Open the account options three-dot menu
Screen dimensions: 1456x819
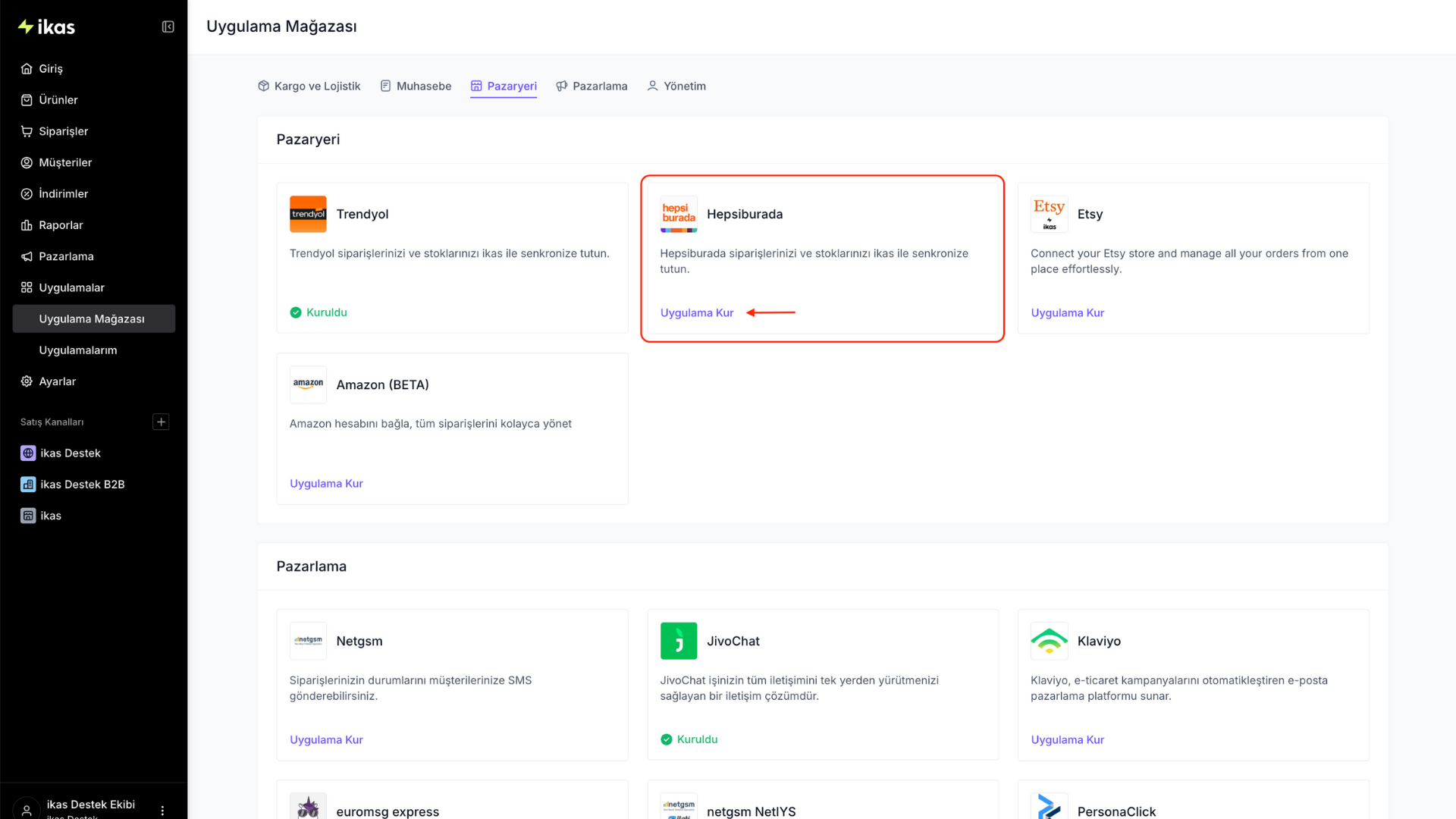tap(162, 811)
